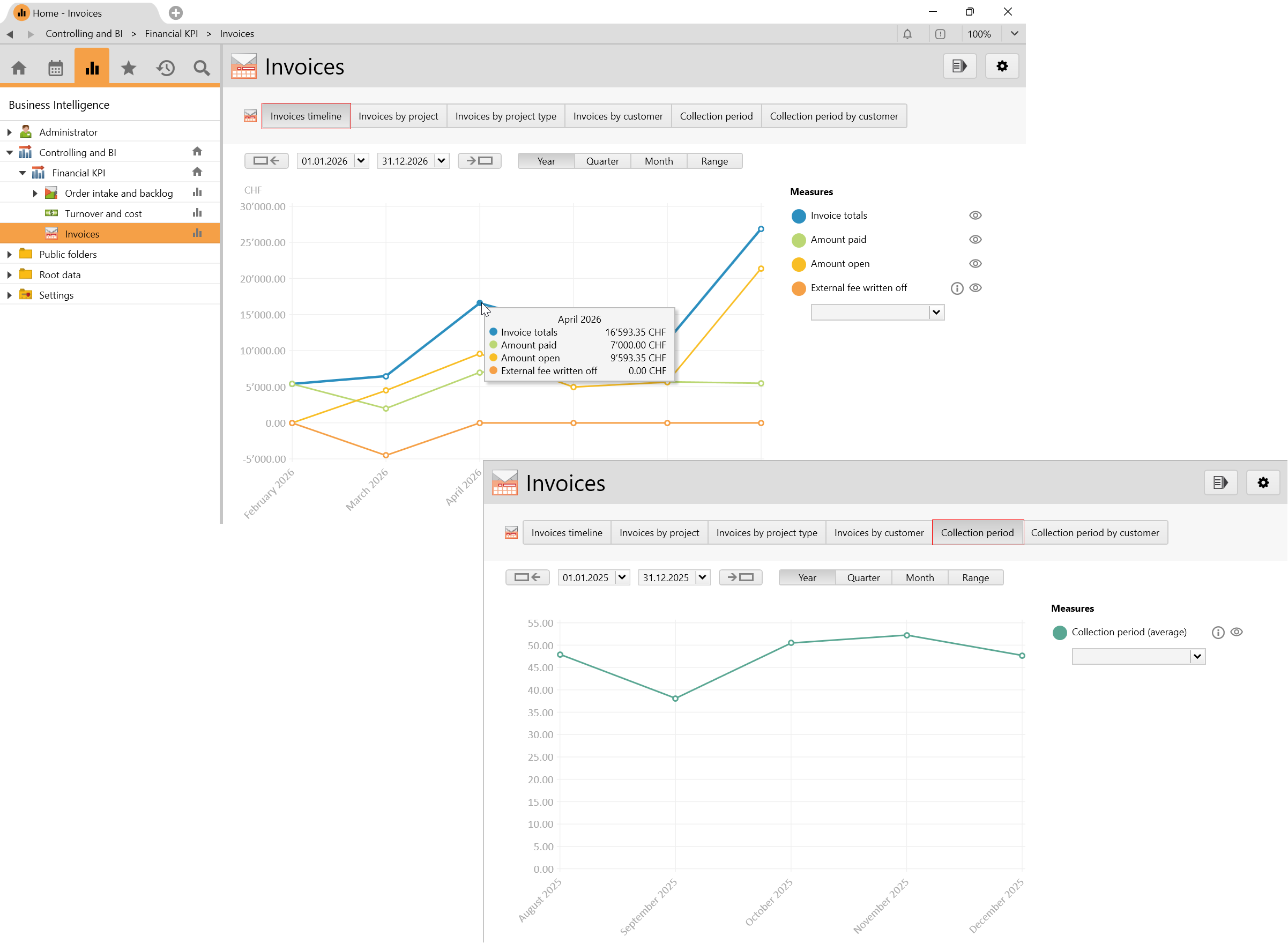Collapse the Controlling and BI node

click(x=9, y=152)
